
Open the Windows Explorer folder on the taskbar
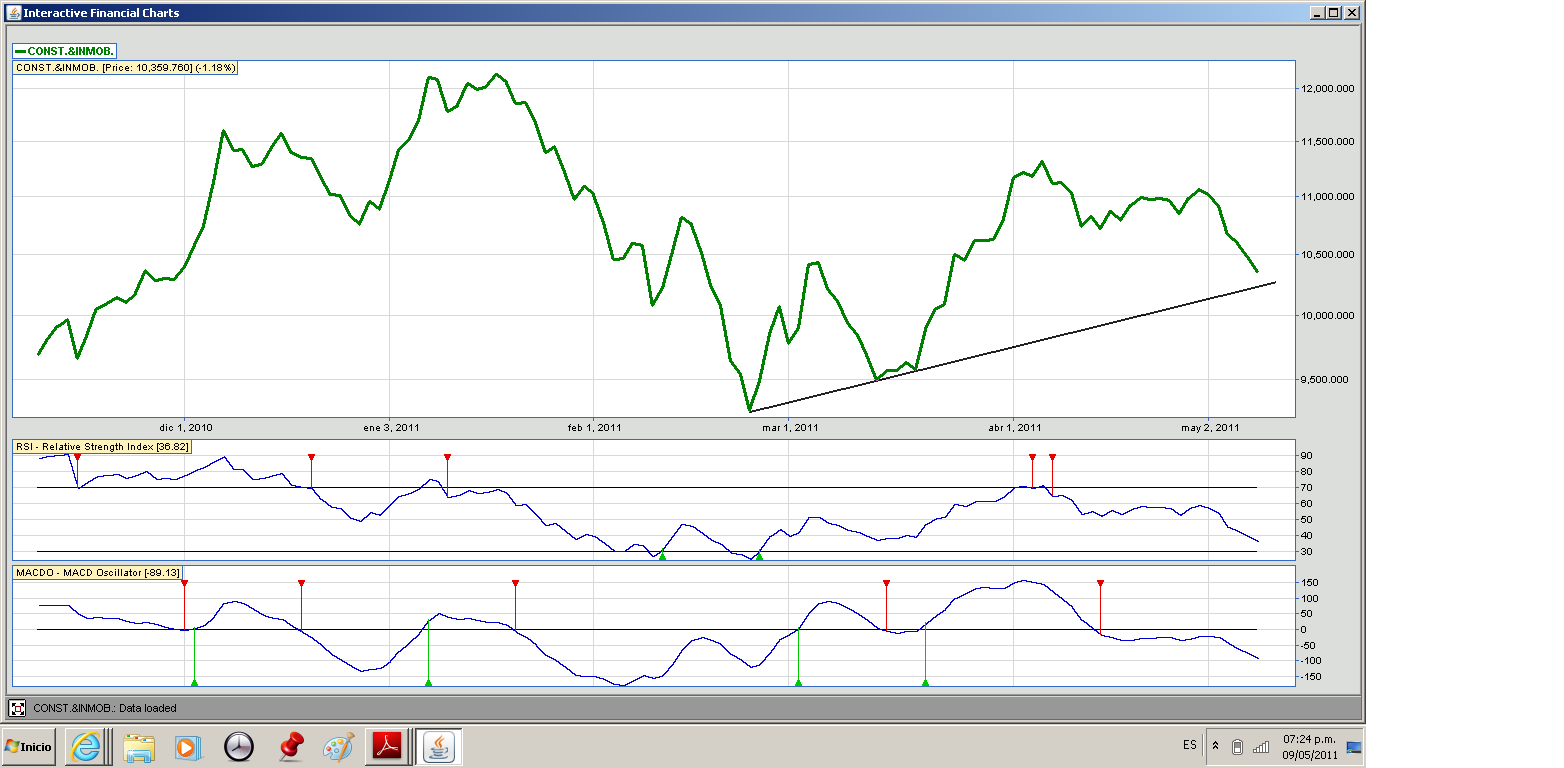[x=140, y=746]
